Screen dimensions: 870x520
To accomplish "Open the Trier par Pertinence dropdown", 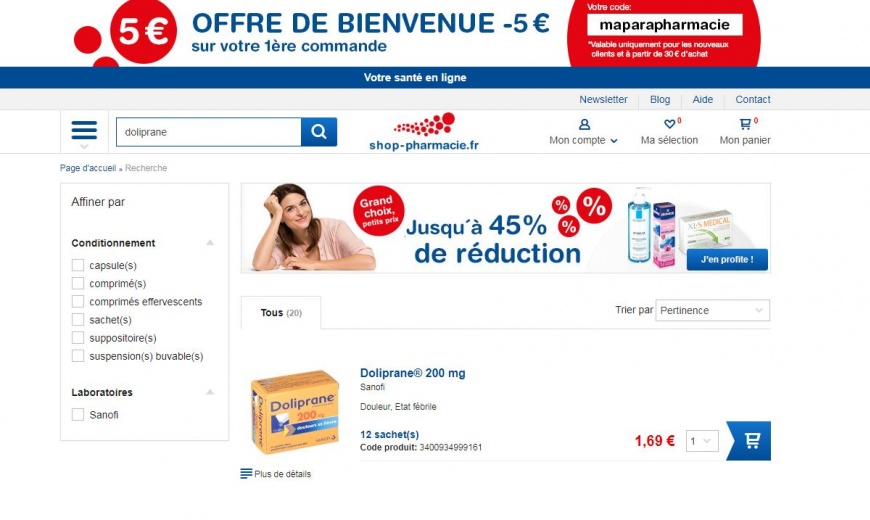I will pos(712,310).
